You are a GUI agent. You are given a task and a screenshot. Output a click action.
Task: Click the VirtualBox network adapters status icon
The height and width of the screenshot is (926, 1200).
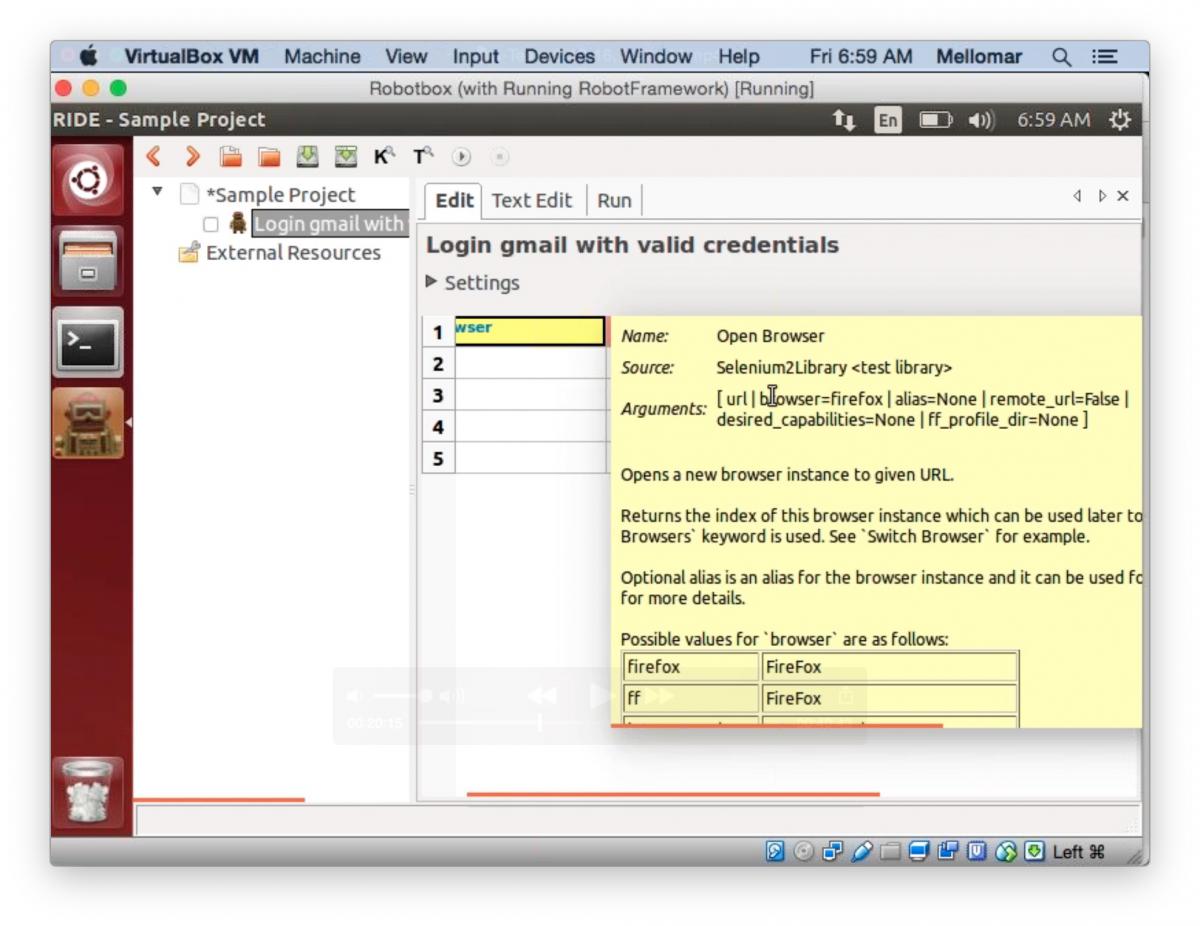[833, 851]
